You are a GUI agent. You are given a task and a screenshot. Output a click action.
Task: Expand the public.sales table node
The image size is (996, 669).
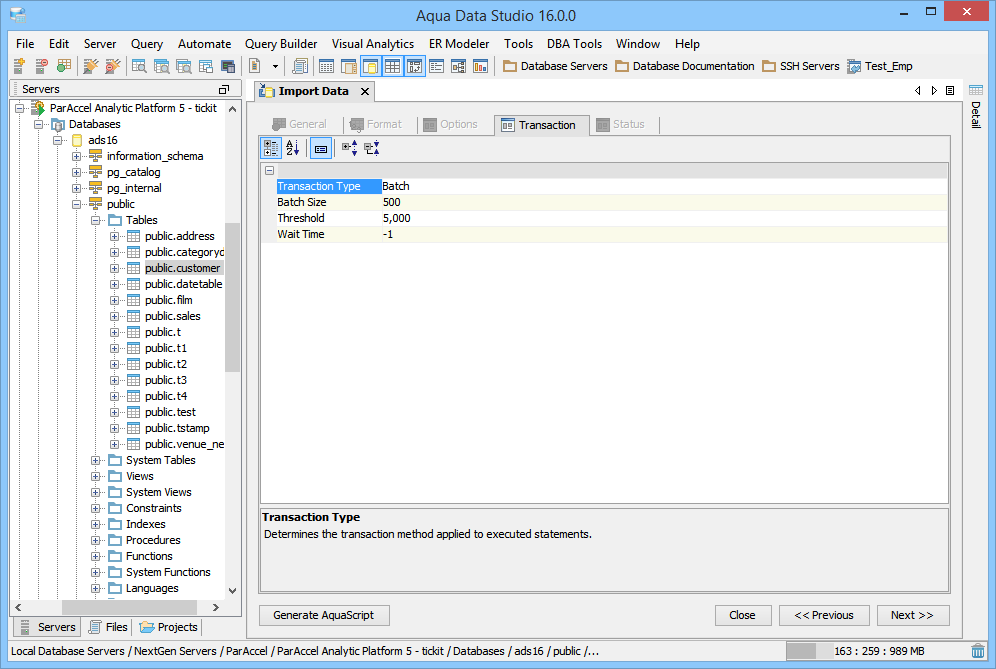[114, 316]
